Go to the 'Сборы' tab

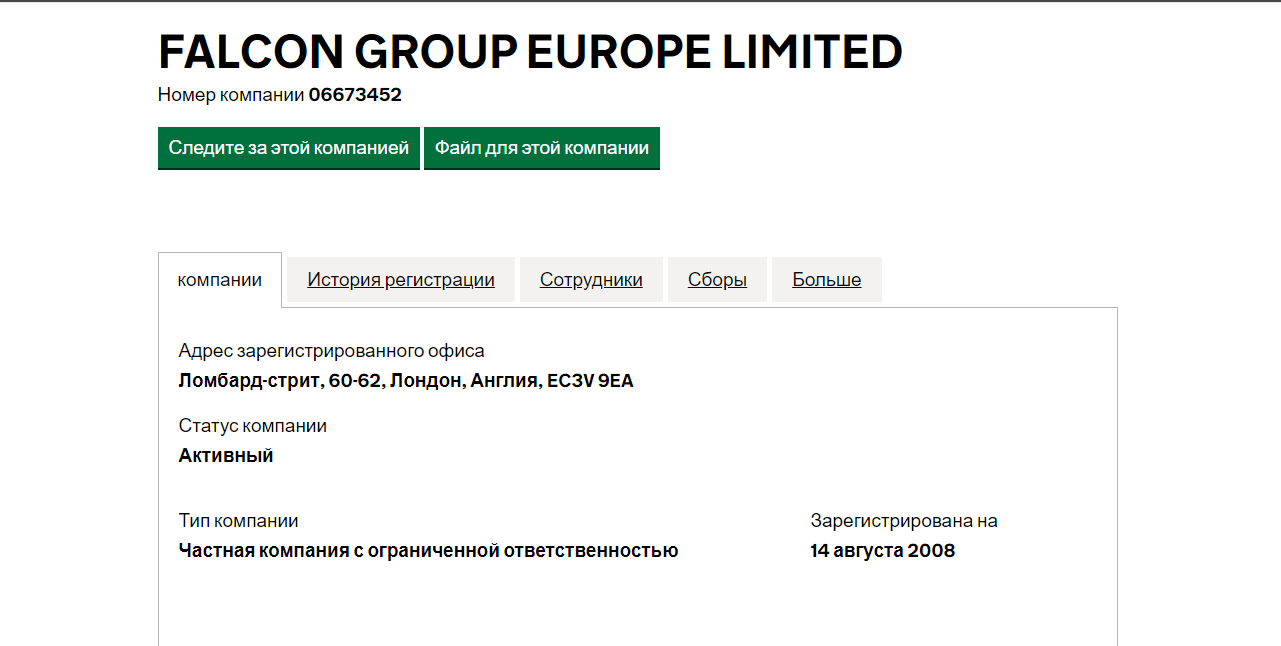(717, 280)
